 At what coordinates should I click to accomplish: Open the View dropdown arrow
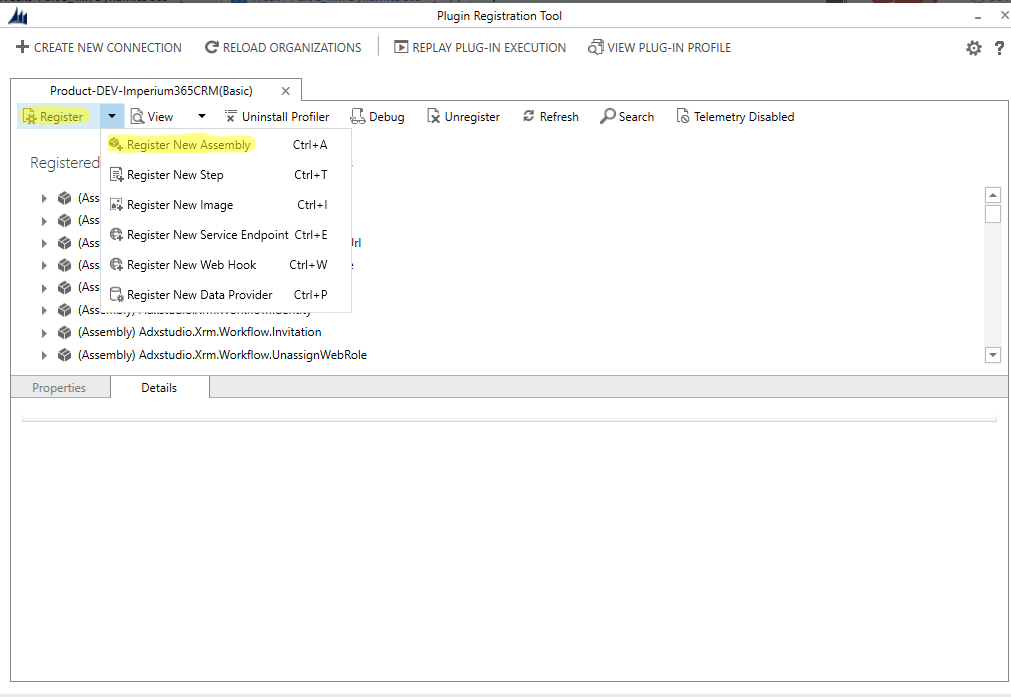click(x=201, y=116)
